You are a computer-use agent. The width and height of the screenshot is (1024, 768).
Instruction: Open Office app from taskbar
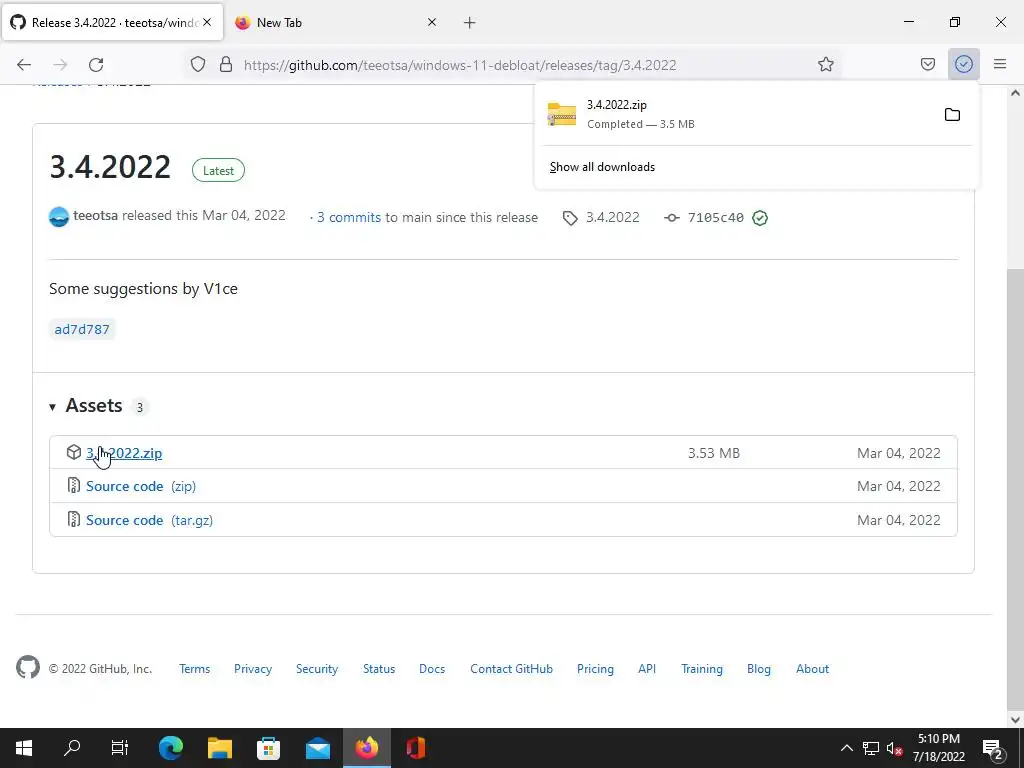415,748
